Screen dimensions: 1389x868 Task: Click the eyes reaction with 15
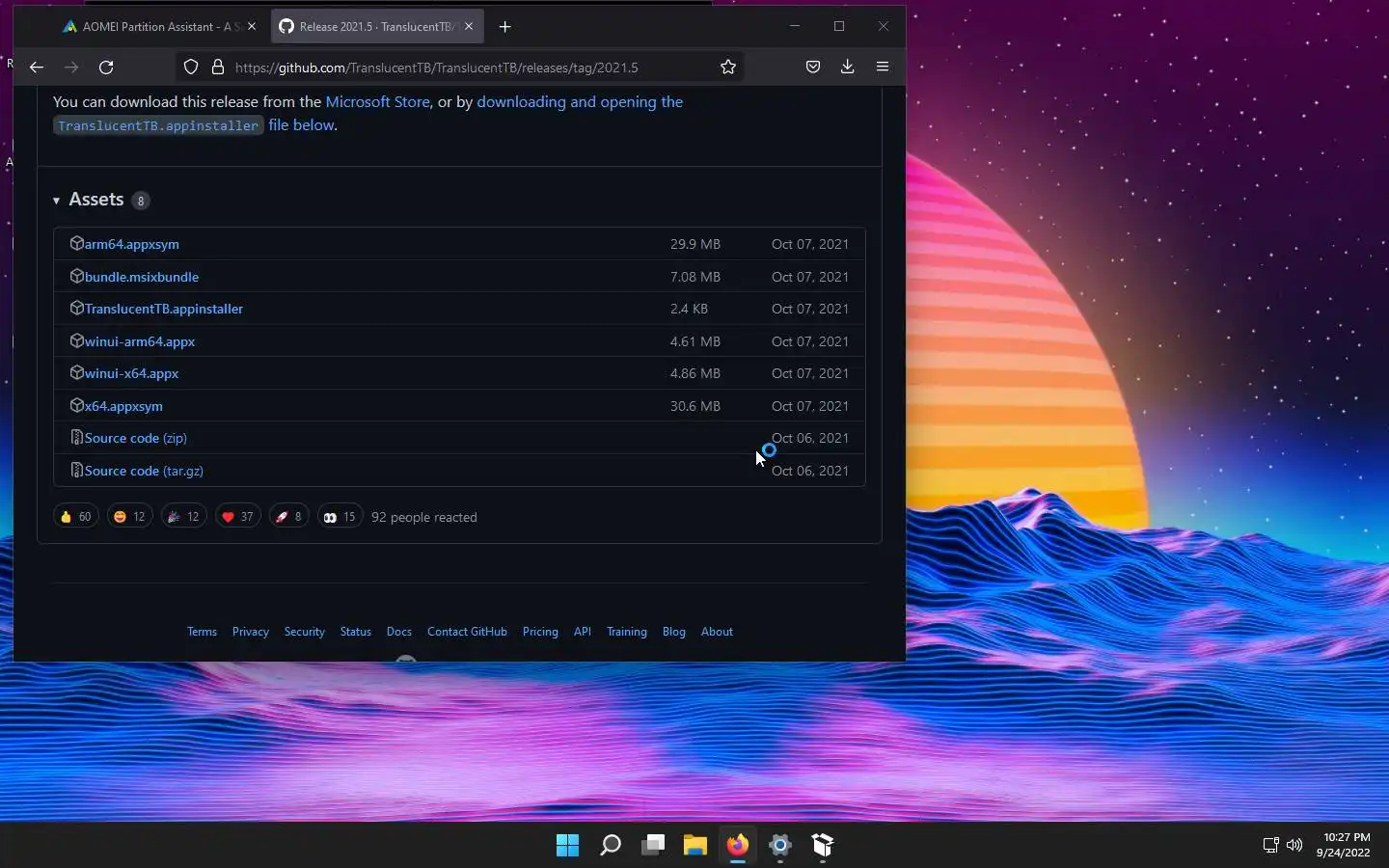pos(340,517)
